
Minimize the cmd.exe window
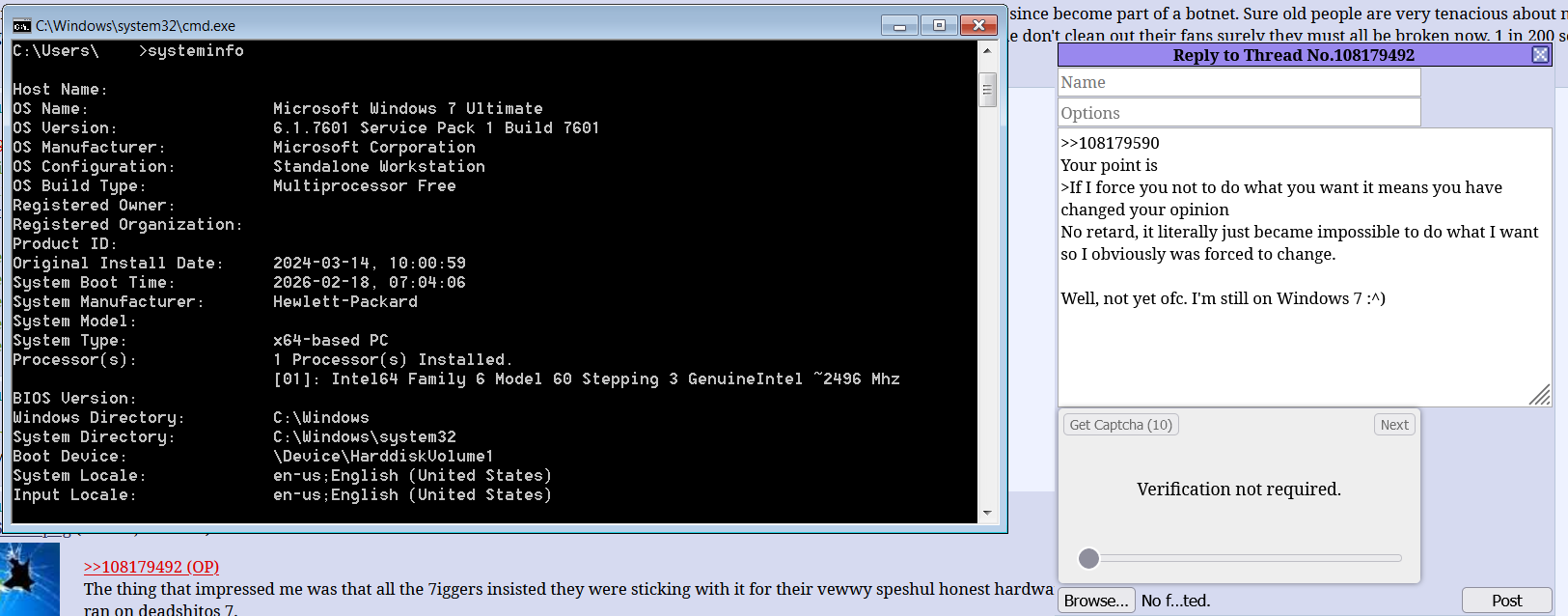coord(899,26)
